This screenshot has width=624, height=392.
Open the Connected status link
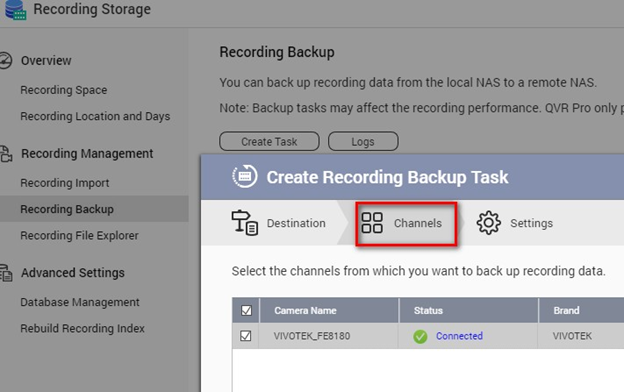[459, 336]
